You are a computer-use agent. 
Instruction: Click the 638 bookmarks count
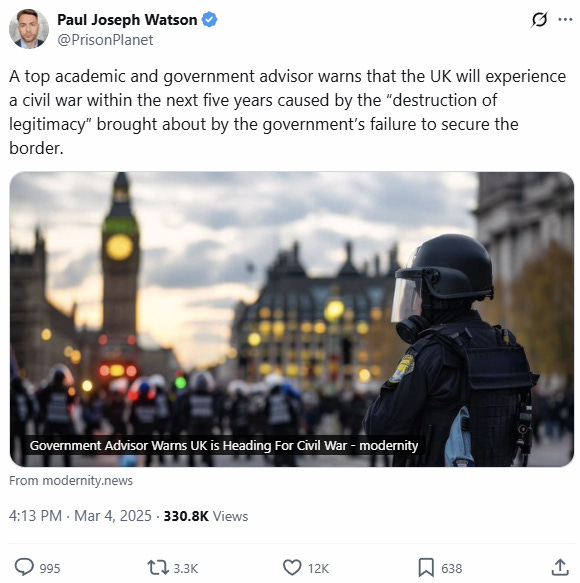point(452,568)
